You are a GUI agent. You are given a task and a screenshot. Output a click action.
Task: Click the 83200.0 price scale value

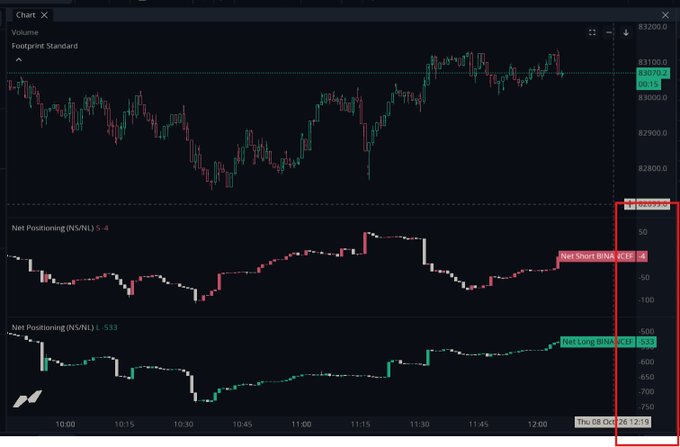click(x=653, y=27)
